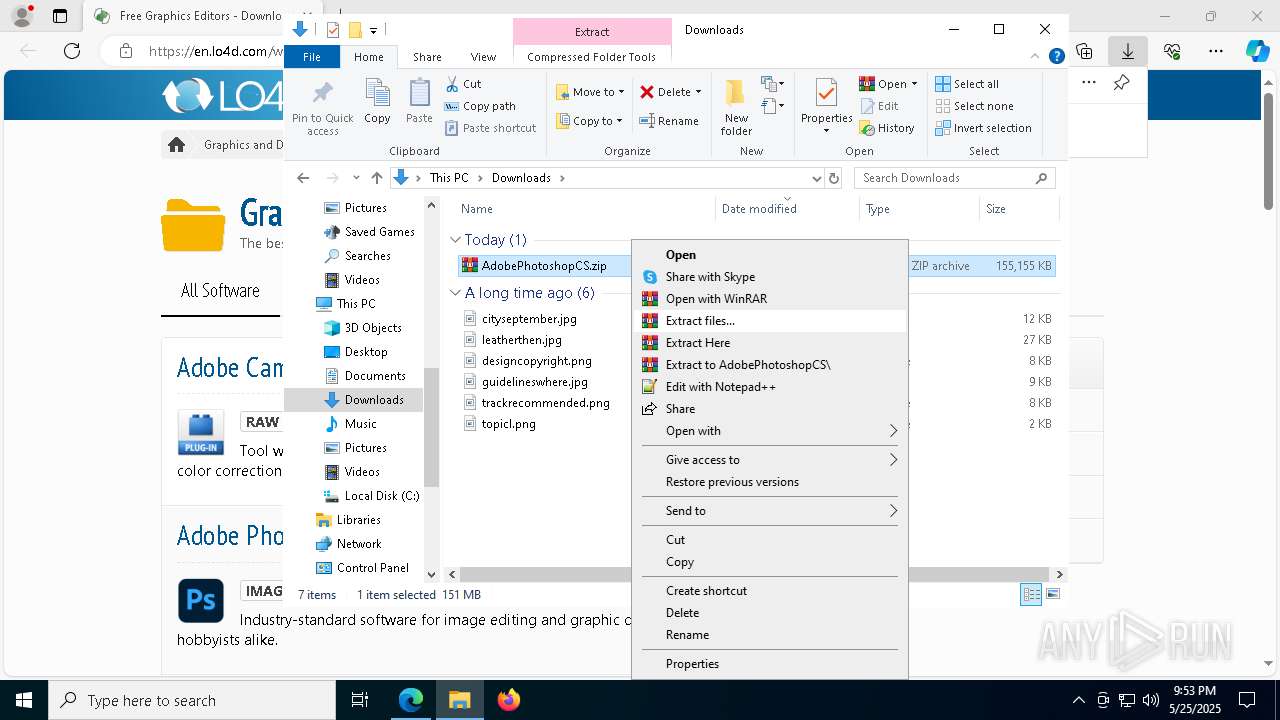Select the guidelineswhere.jpg file

pyautogui.click(x=534, y=382)
